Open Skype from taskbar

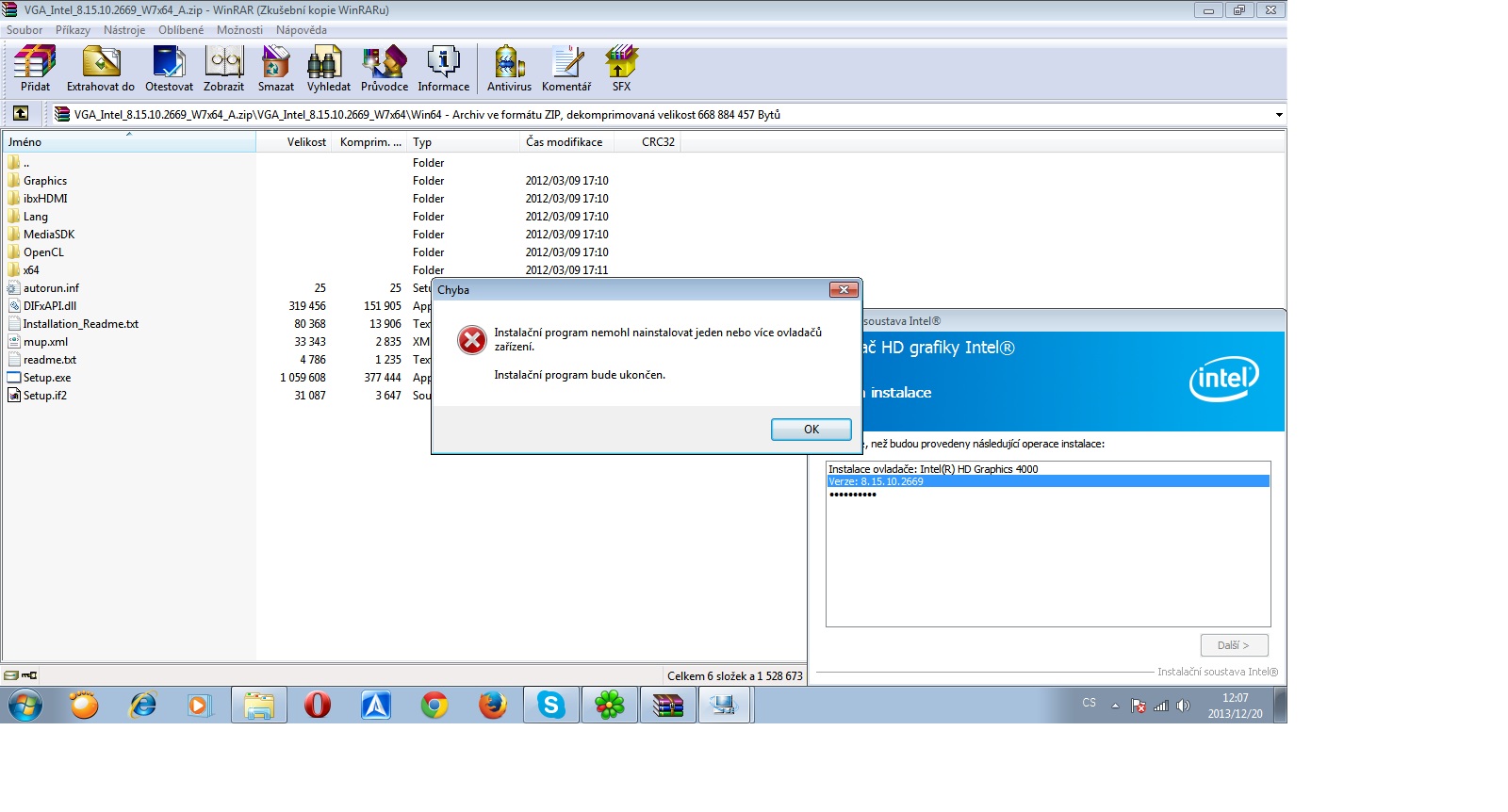point(551,705)
